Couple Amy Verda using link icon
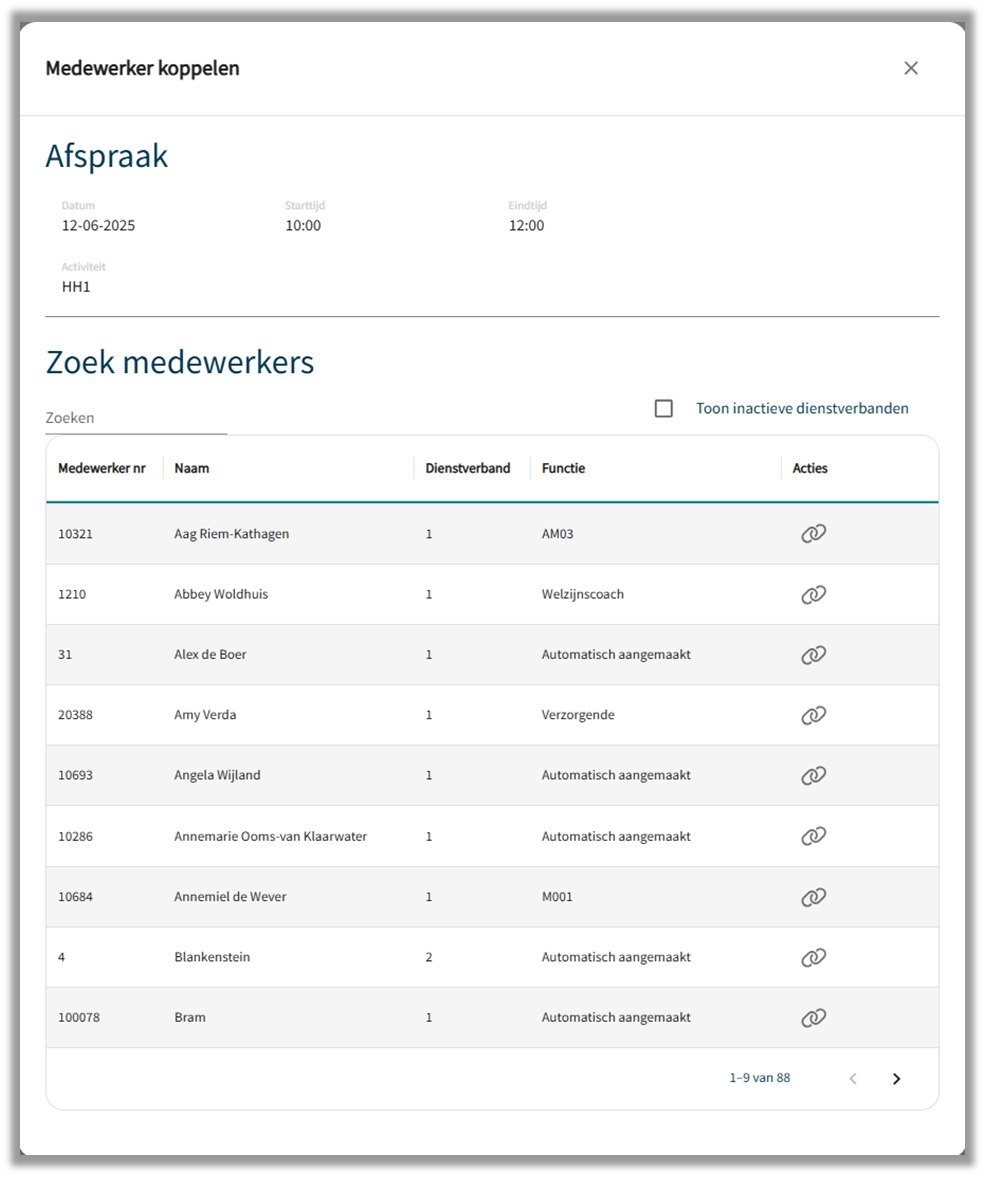985x1177 pixels. (x=813, y=715)
